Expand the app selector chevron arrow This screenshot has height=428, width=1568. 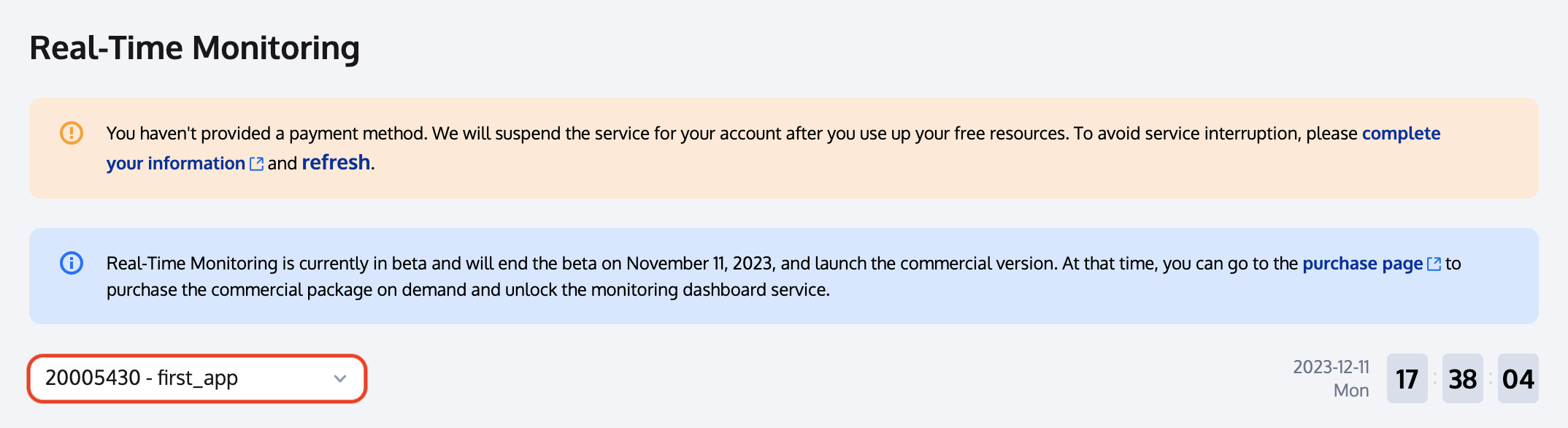[x=339, y=378]
